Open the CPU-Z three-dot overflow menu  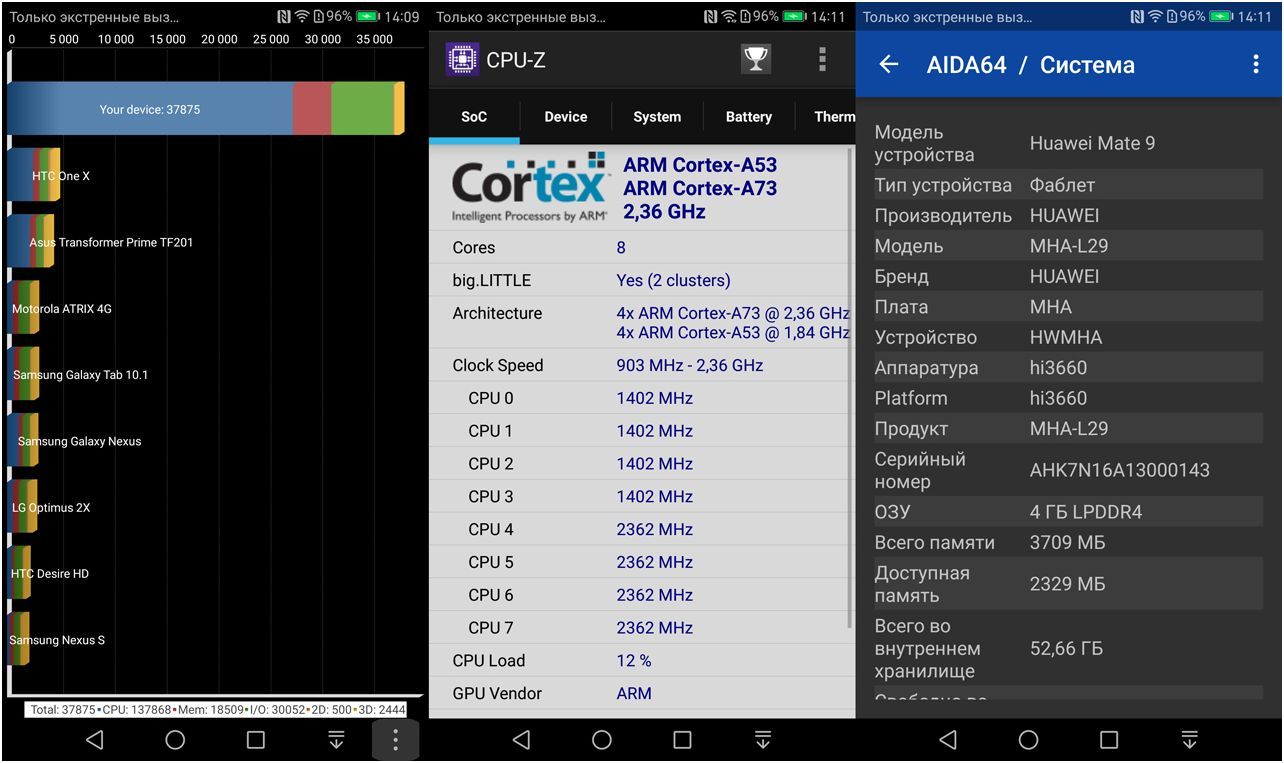pos(822,60)
